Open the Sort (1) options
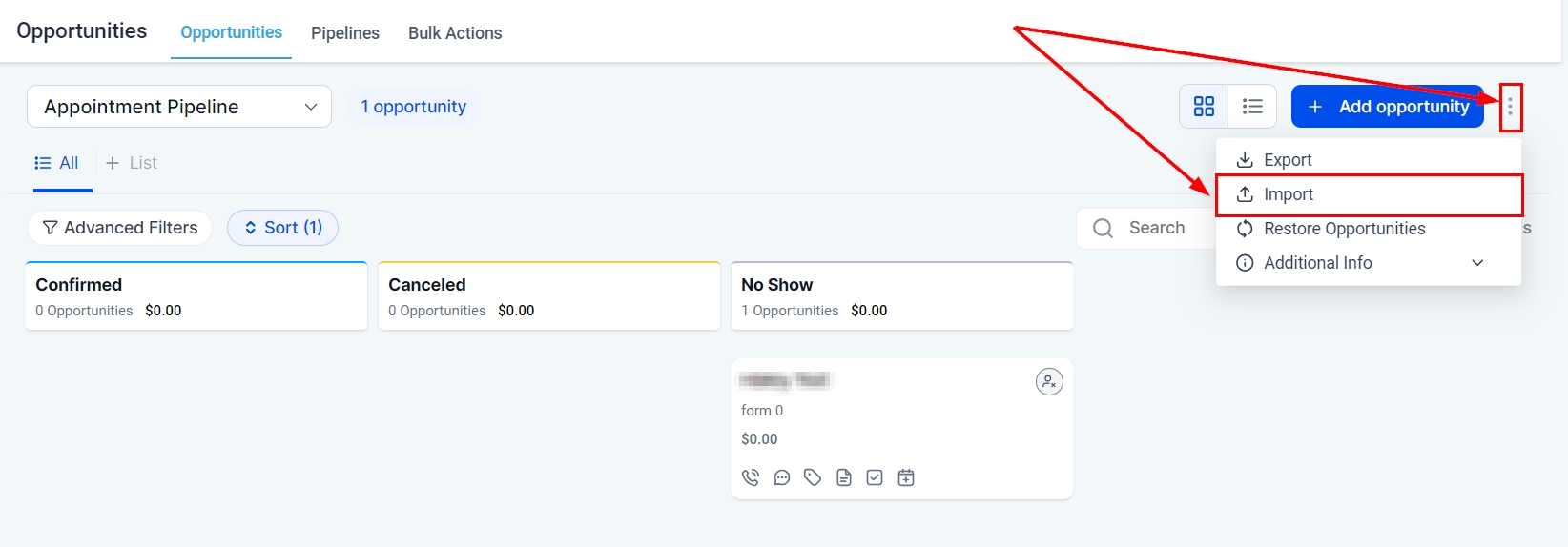The height and width of the screenshot is (547, 1568). pyautogui.click(x=282, y=228)
